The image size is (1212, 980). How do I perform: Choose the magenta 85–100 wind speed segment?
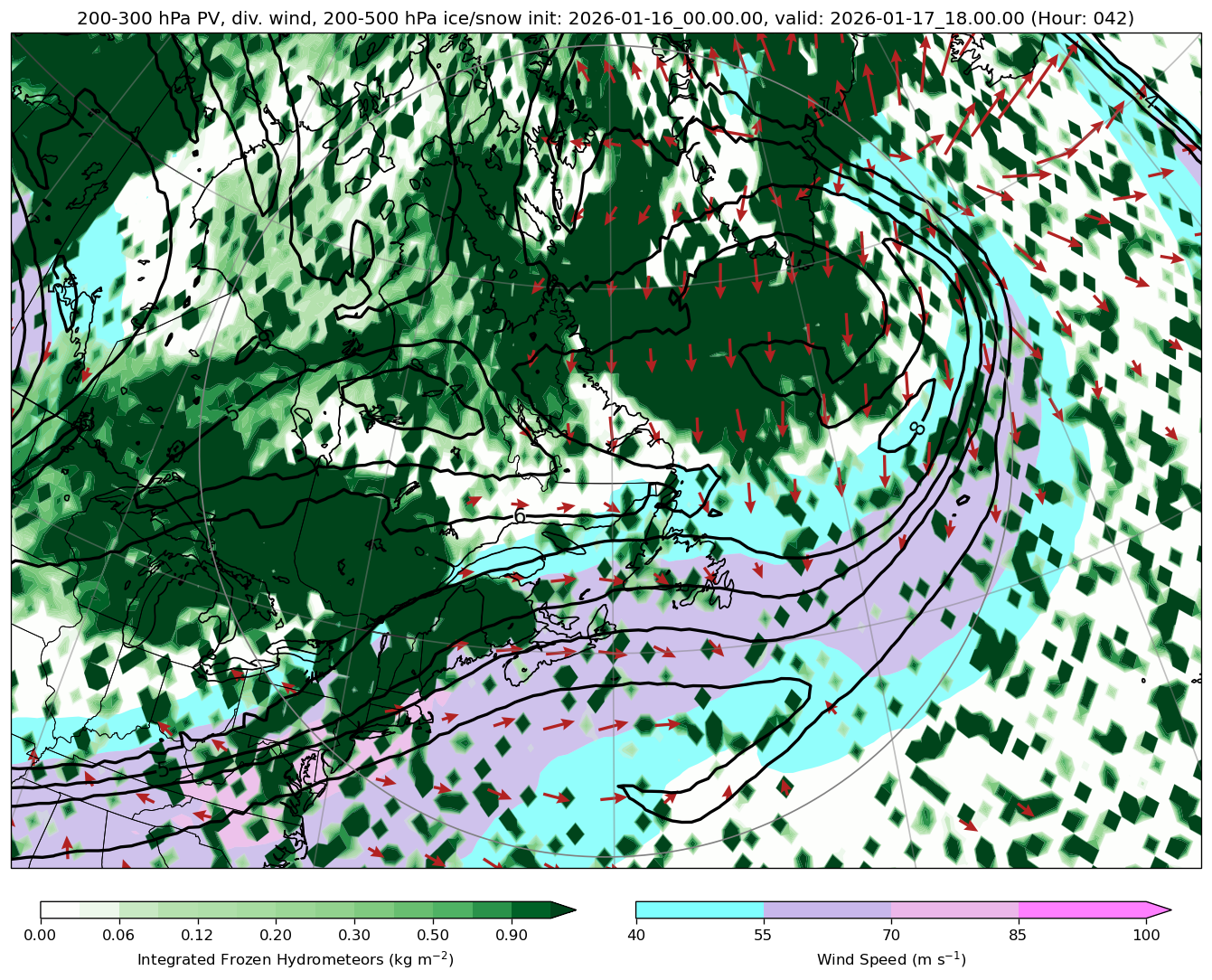click(x=1082, y=909)
